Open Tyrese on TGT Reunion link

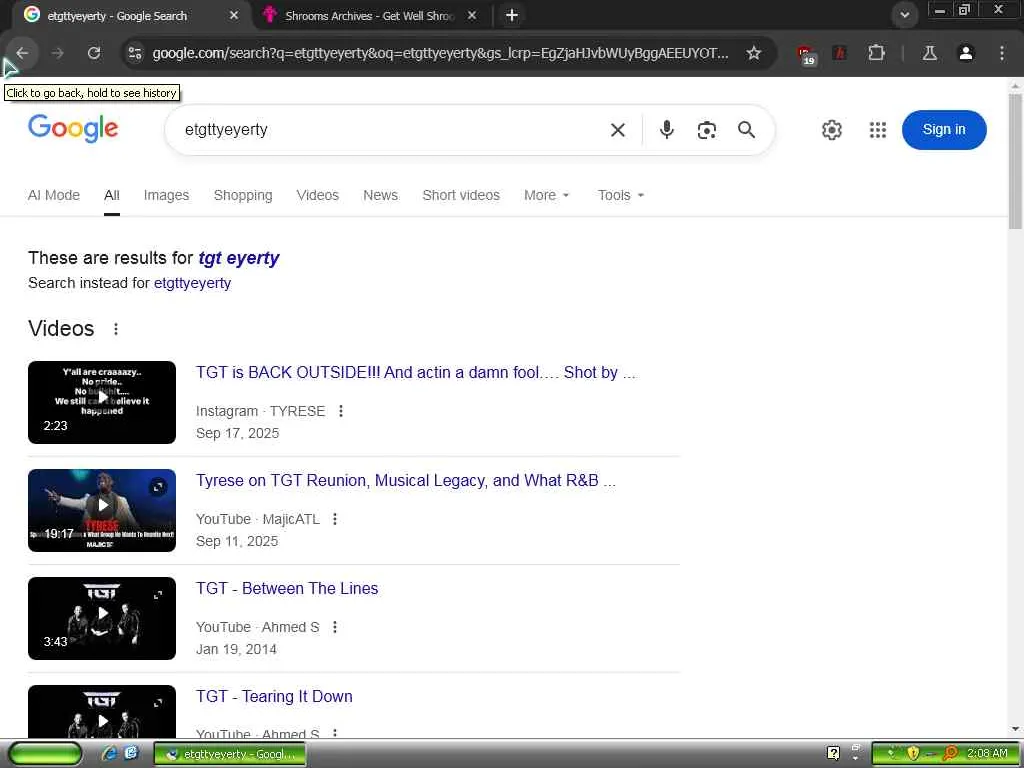[406, 480]
